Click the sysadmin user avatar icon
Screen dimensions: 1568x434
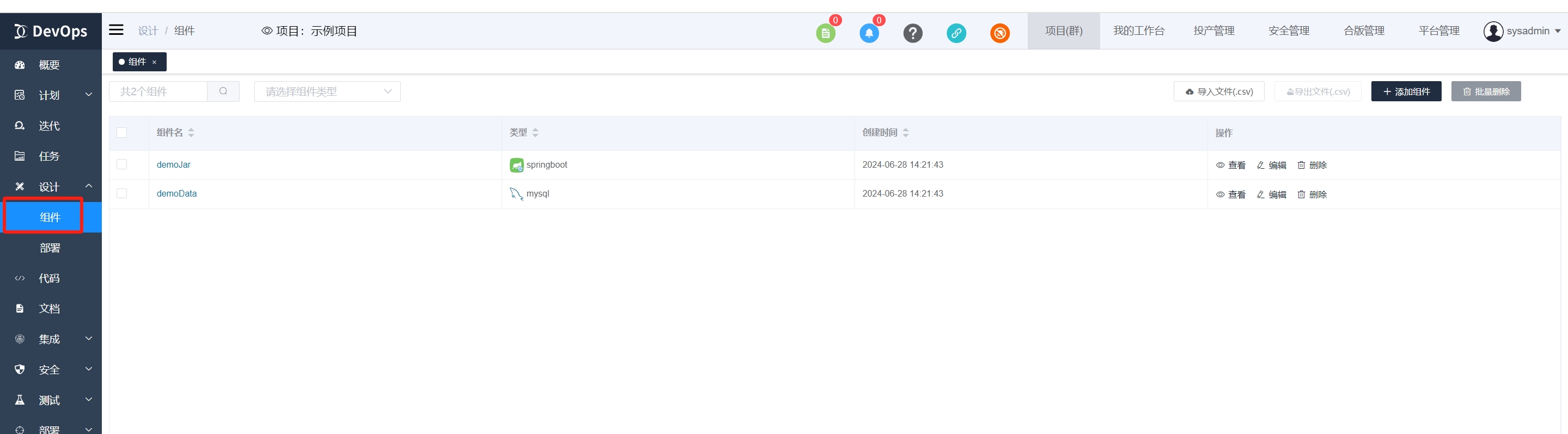pyautogui.click(x=1493, y=31)
